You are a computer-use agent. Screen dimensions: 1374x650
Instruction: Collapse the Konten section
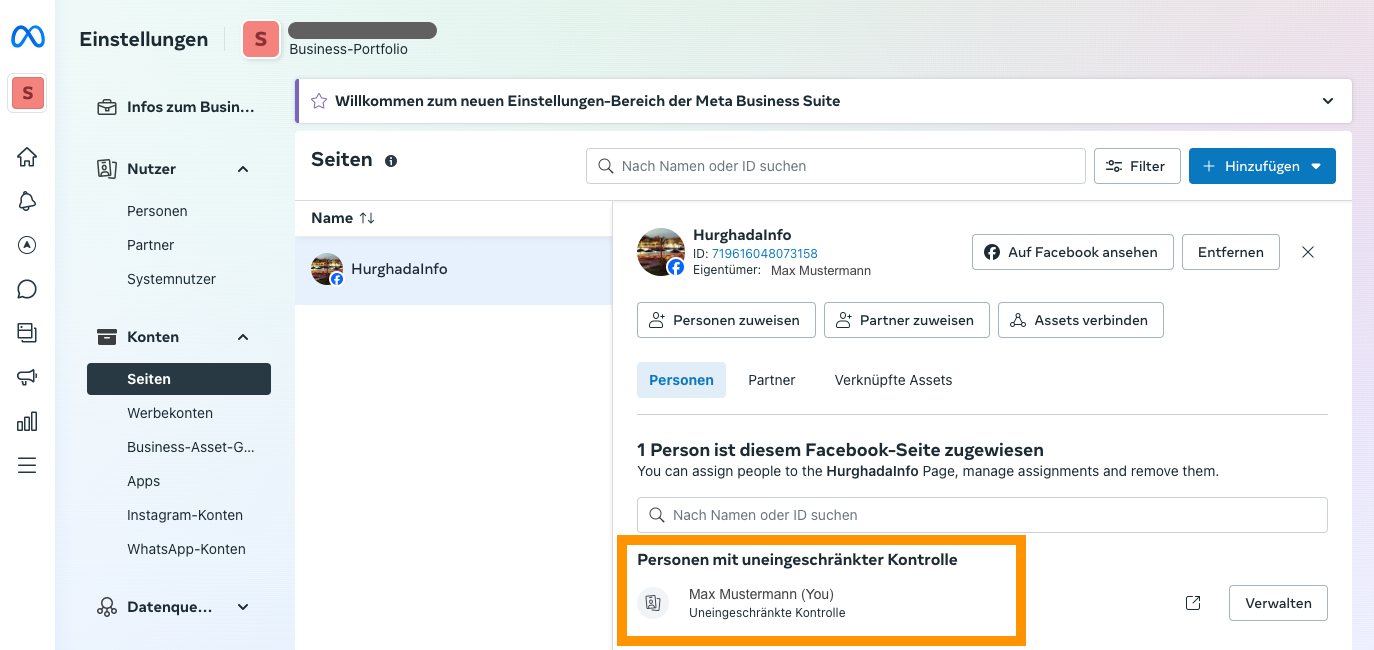pyautogui.click(x=243, y=337)
